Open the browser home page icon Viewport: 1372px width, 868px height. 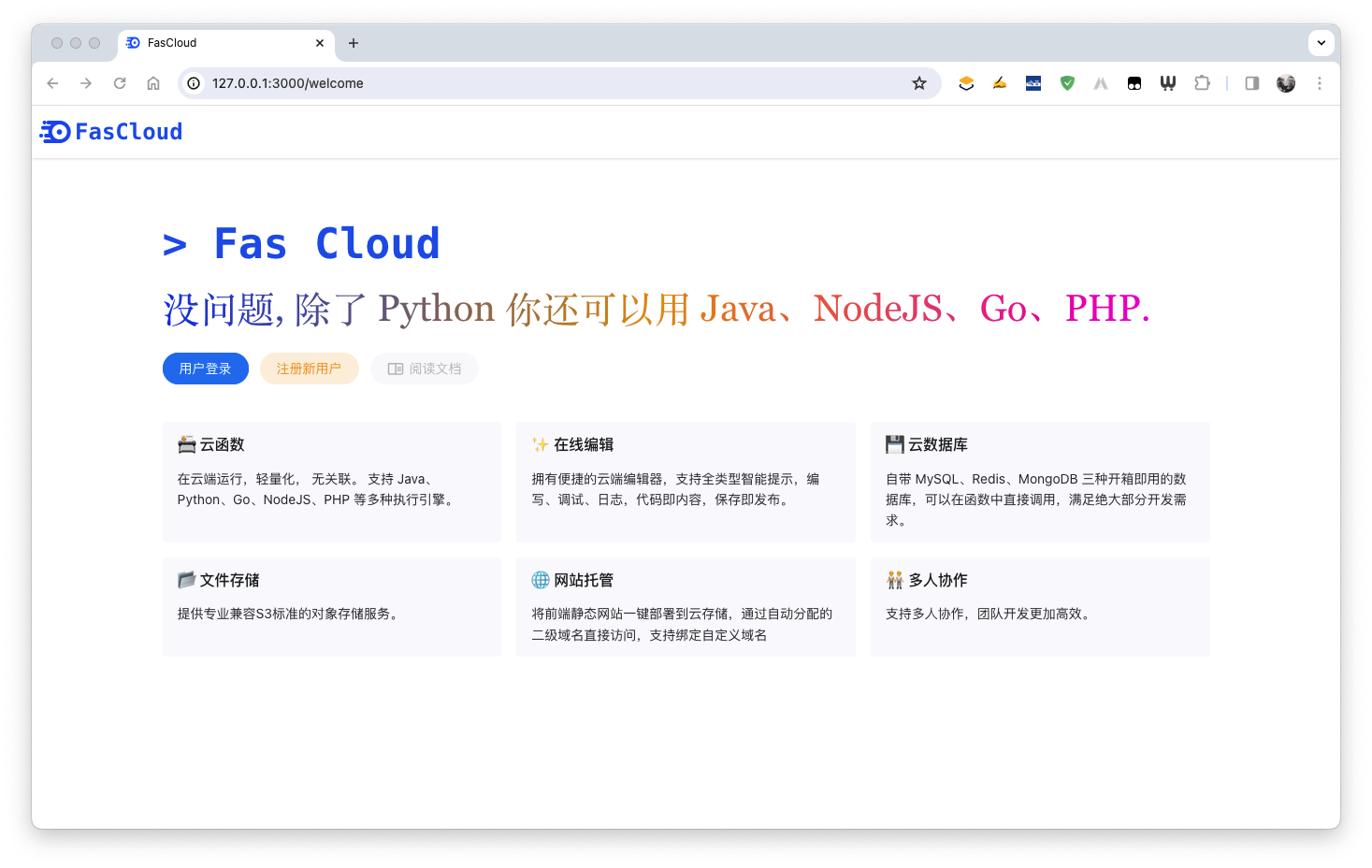point(153,83)
